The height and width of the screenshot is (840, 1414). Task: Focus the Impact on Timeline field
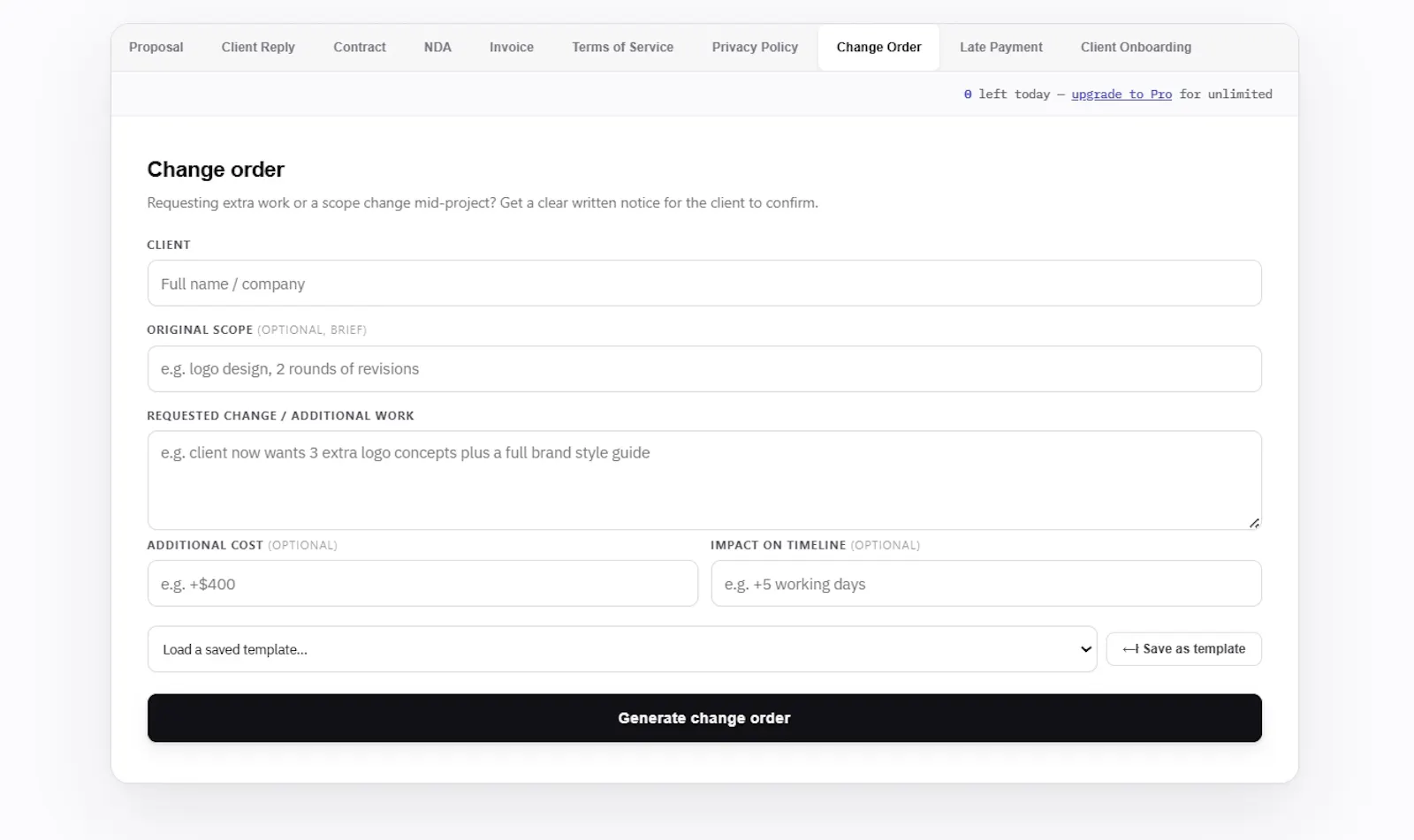click(986, 584)
